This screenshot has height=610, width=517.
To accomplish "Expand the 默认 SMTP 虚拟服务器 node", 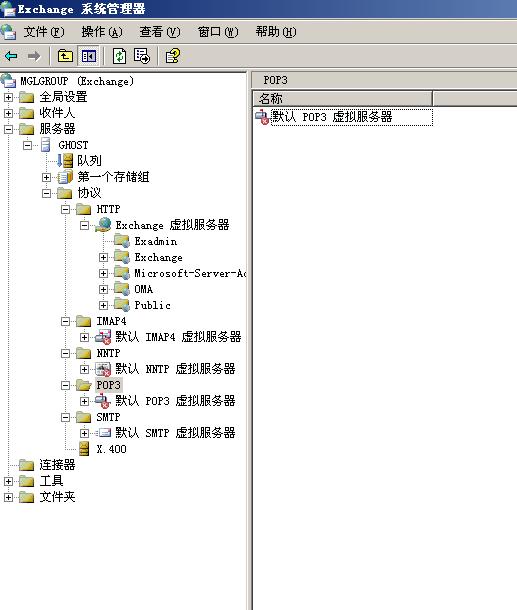I will pos(84,433).
